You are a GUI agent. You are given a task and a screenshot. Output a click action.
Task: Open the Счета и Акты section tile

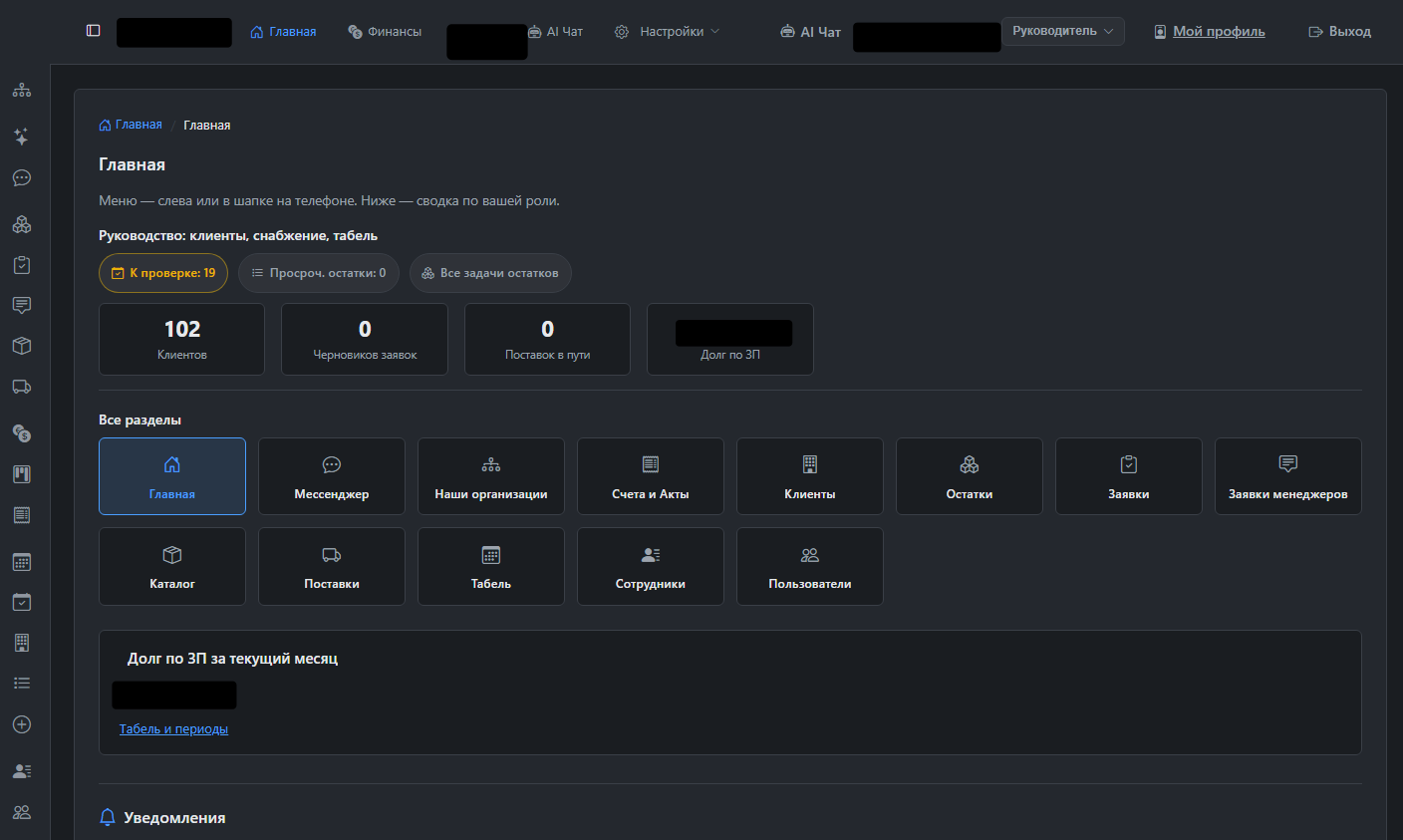pos(651,476)
